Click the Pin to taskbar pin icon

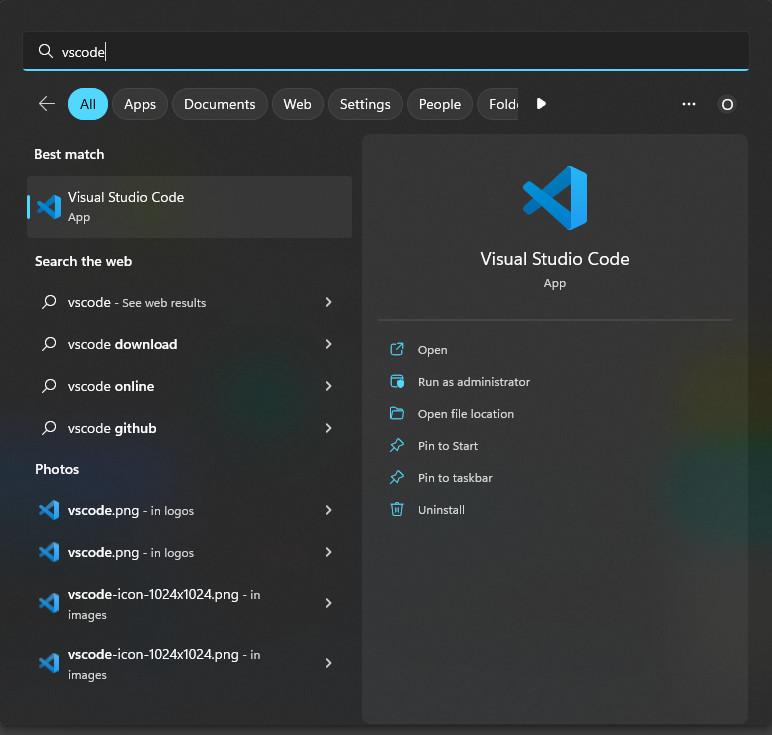click(x=397, y=478)
